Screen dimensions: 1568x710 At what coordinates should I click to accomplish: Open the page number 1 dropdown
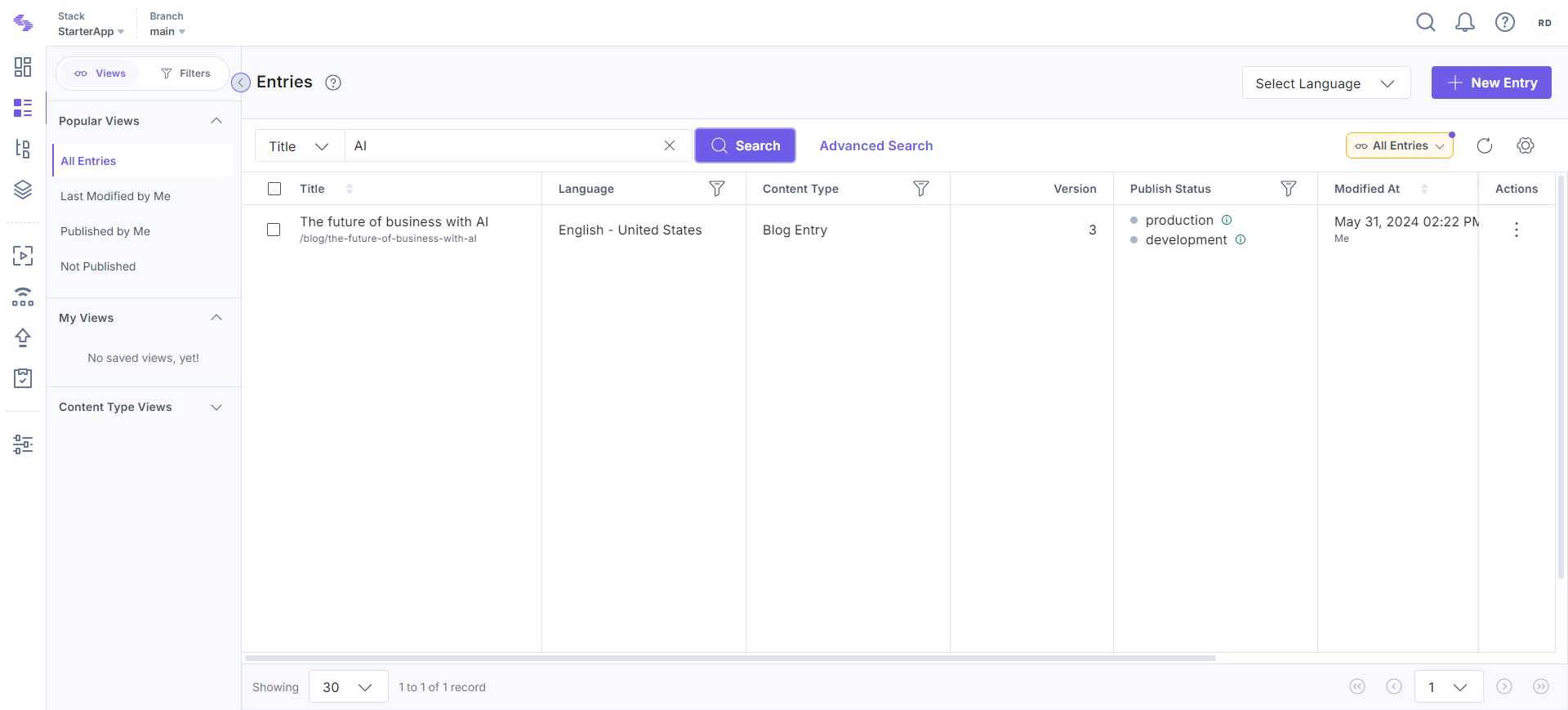pos(1448,687)
